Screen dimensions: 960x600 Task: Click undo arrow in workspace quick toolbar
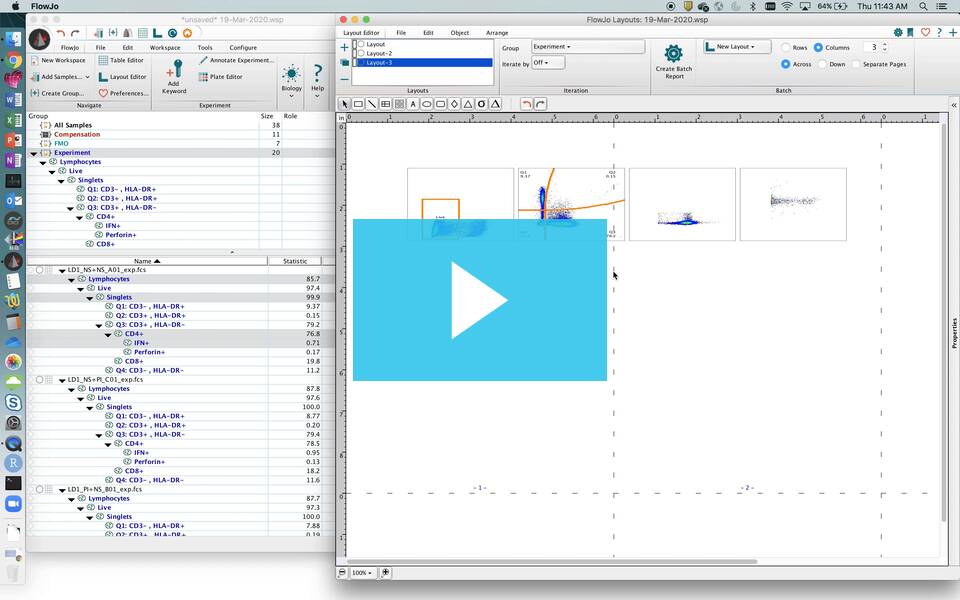point(61,33)
